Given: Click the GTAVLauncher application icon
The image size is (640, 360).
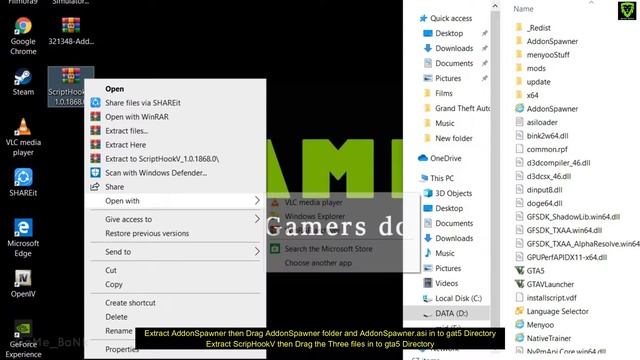Looking at the screenshot, I should [519, 284].
